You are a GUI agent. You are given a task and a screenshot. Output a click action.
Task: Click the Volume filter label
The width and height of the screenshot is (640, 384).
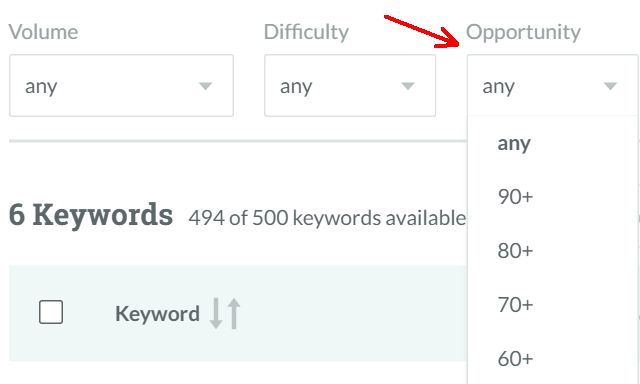coord(43,32)
